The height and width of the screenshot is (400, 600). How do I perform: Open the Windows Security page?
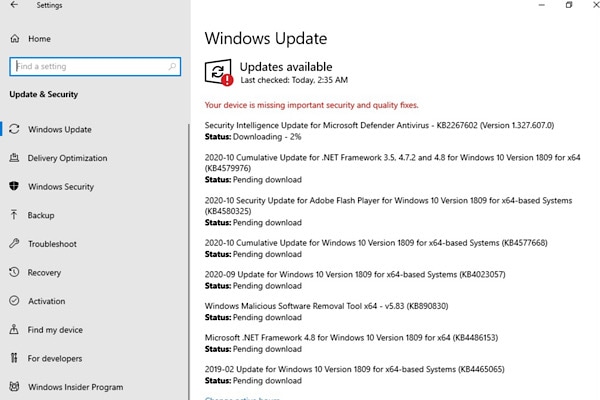click(61, 187)
